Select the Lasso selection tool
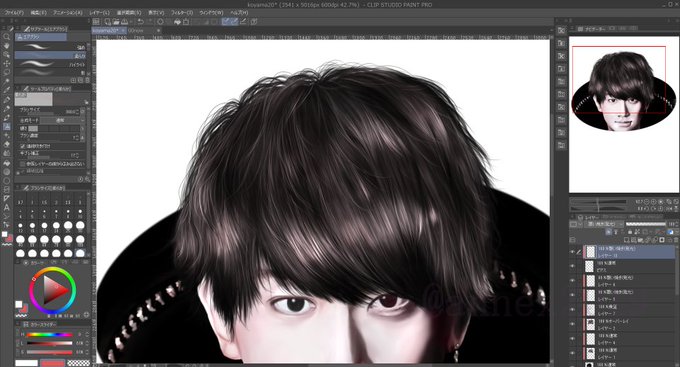Image resolution: width=680 pixels, height=367 pixels. point(7,72)
